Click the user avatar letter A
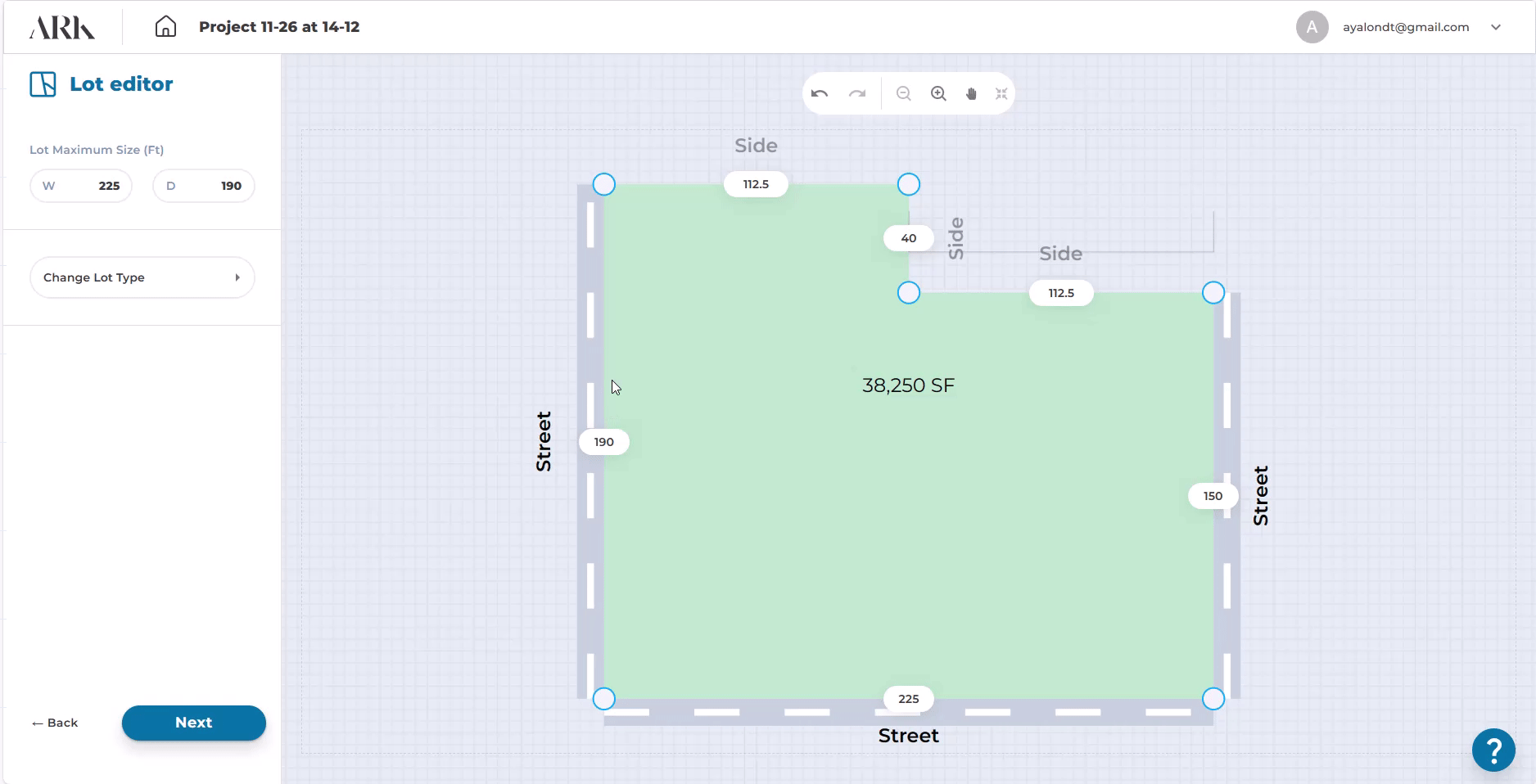Viewport: 1536px width, 784px height. (1312, 27)
